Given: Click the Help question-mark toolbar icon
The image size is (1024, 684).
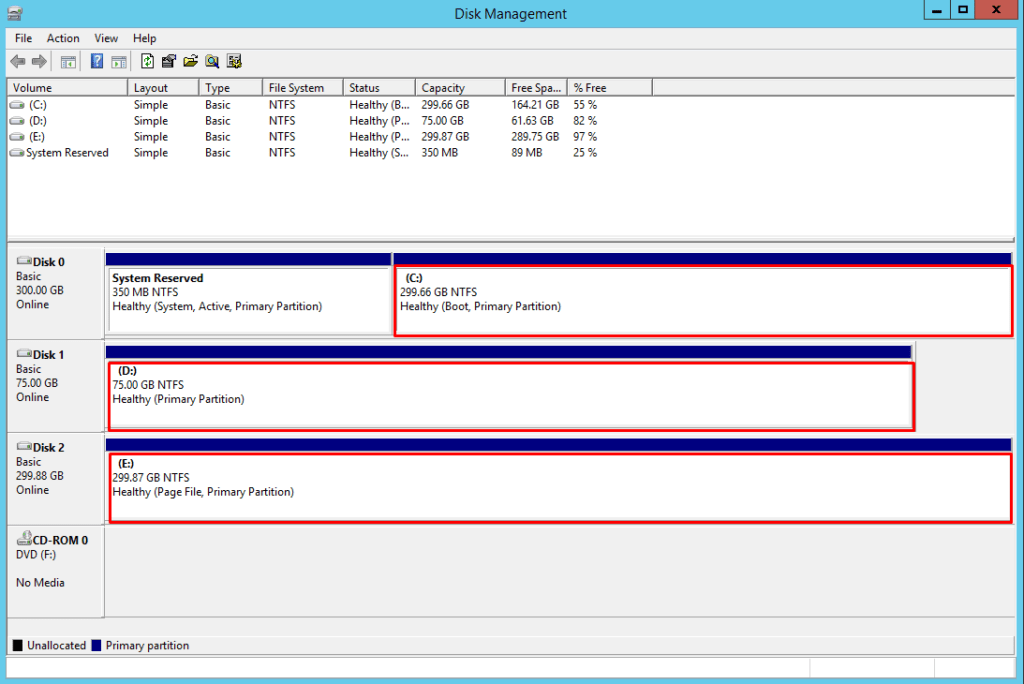Looking at the screenshot, I should (x=96, y=61).
